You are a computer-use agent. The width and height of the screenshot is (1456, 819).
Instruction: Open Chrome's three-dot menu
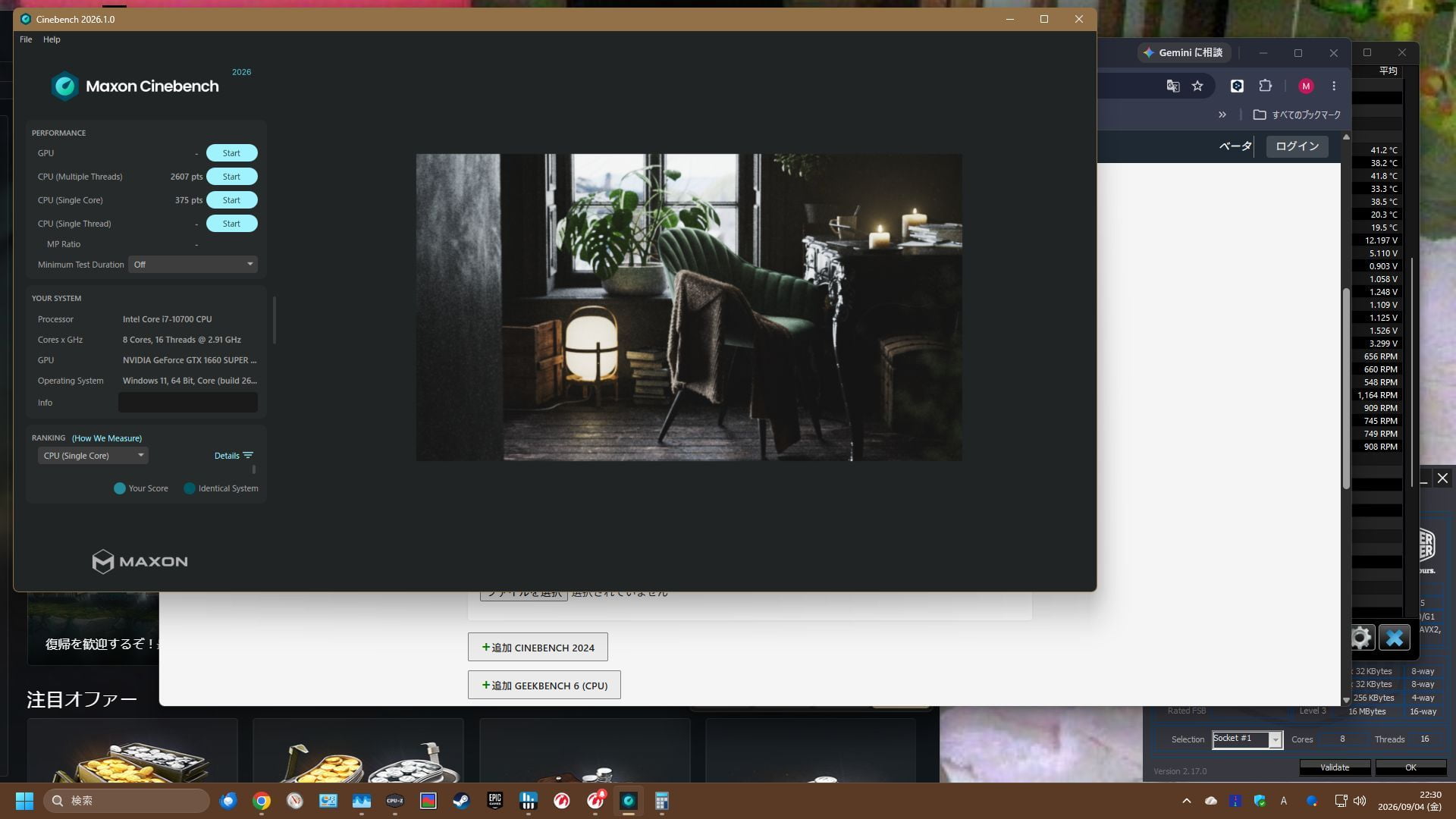tap(1334, 86)
